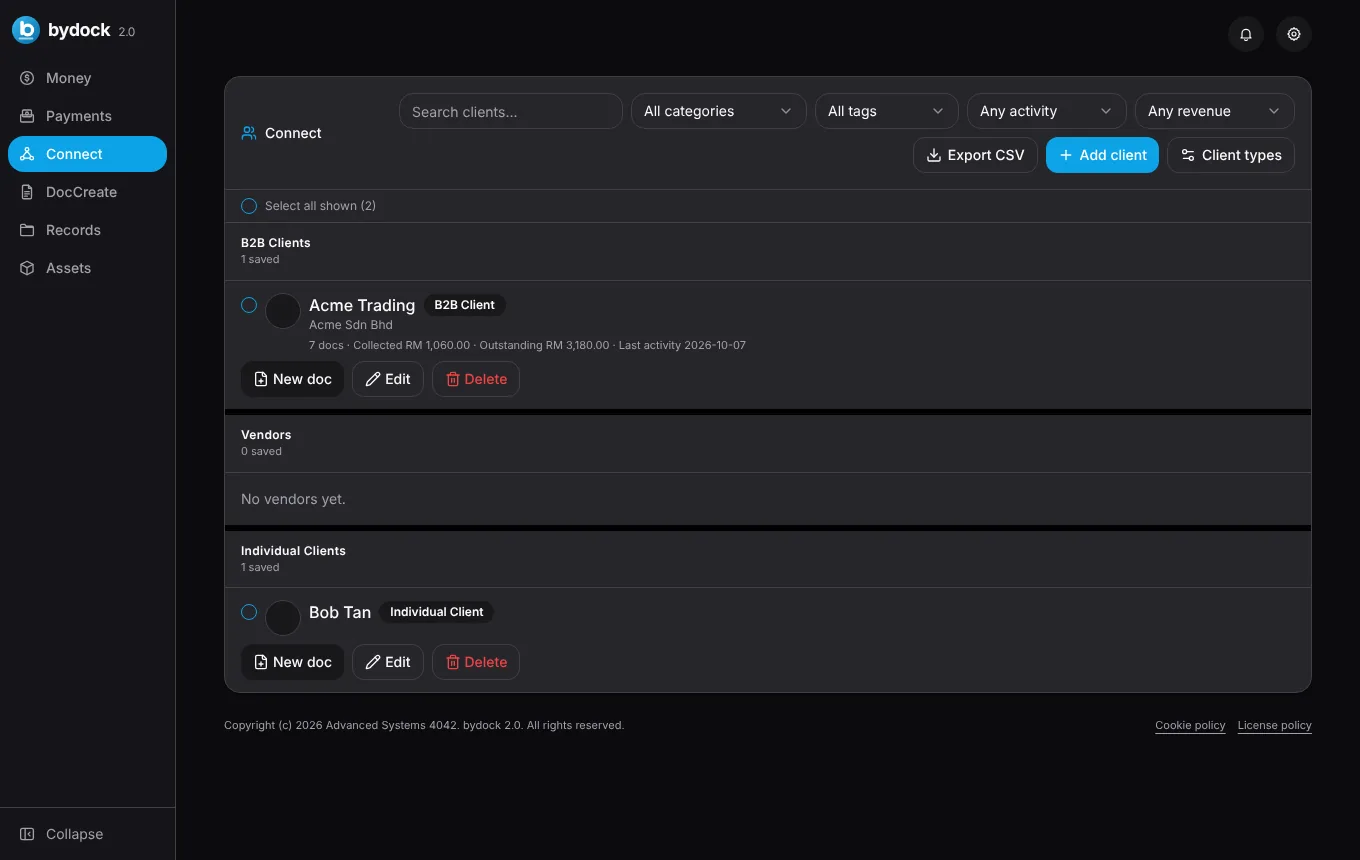Navigate to Records in sidebar
The width and height of the screenshot is (1360, 860).
[87, 230]
